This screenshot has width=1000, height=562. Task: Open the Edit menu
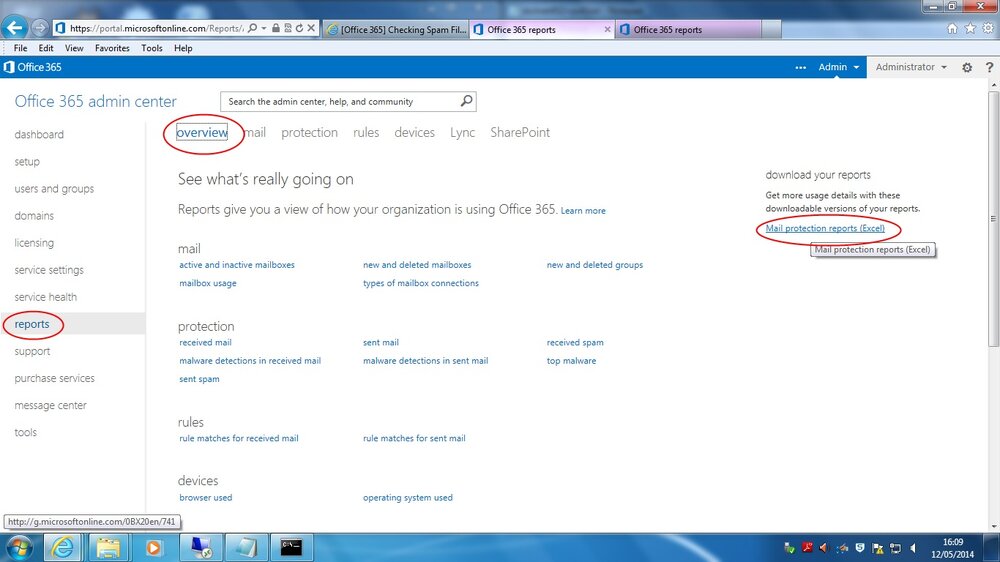[x=46, y=48]
